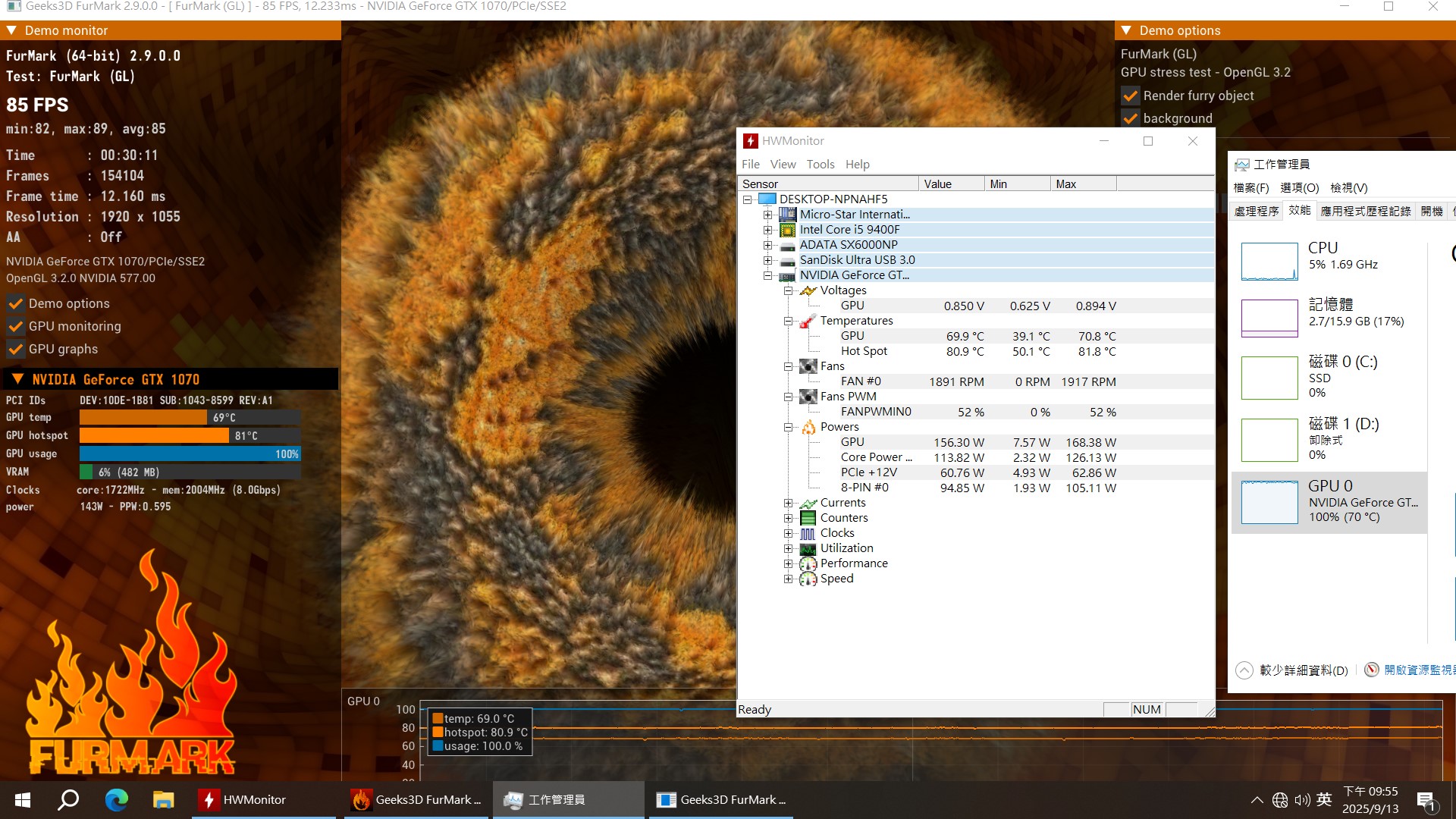Click the volume icon in the system tray
The width and height of the screenshot is (1456, 819).
tap(1302, 800)
